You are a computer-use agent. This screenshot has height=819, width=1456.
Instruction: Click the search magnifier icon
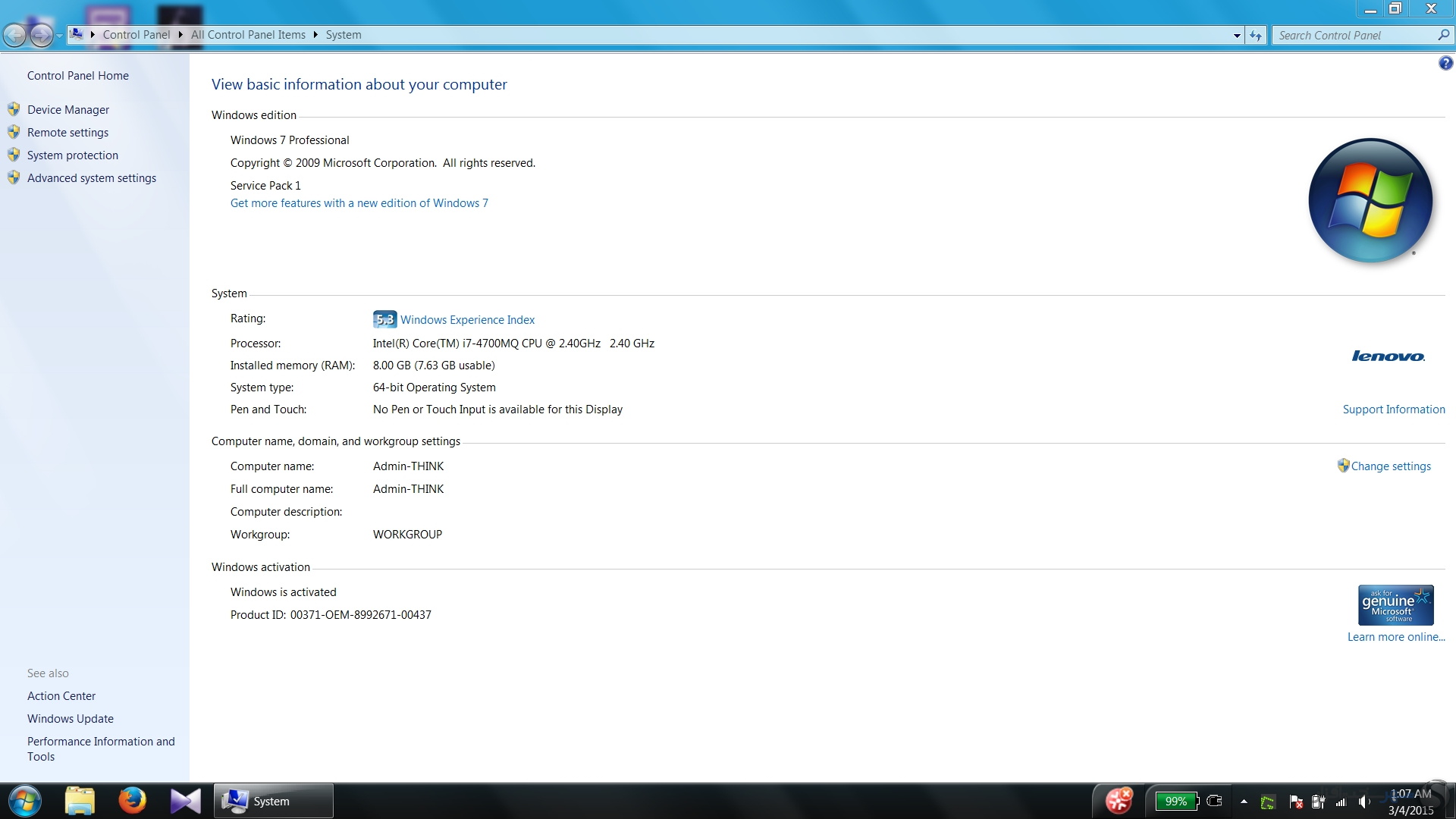(1443, 35)
